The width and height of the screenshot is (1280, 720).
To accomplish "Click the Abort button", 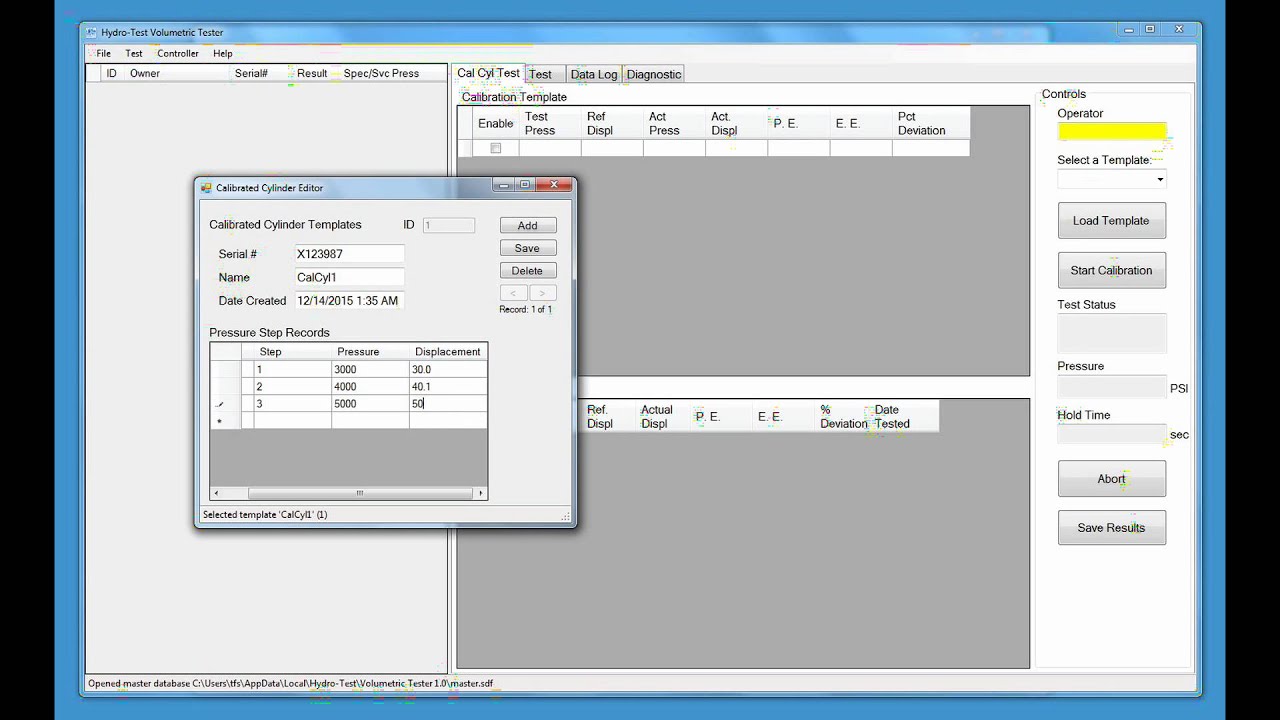I will pyautogui.click(x=1112, y=479).
